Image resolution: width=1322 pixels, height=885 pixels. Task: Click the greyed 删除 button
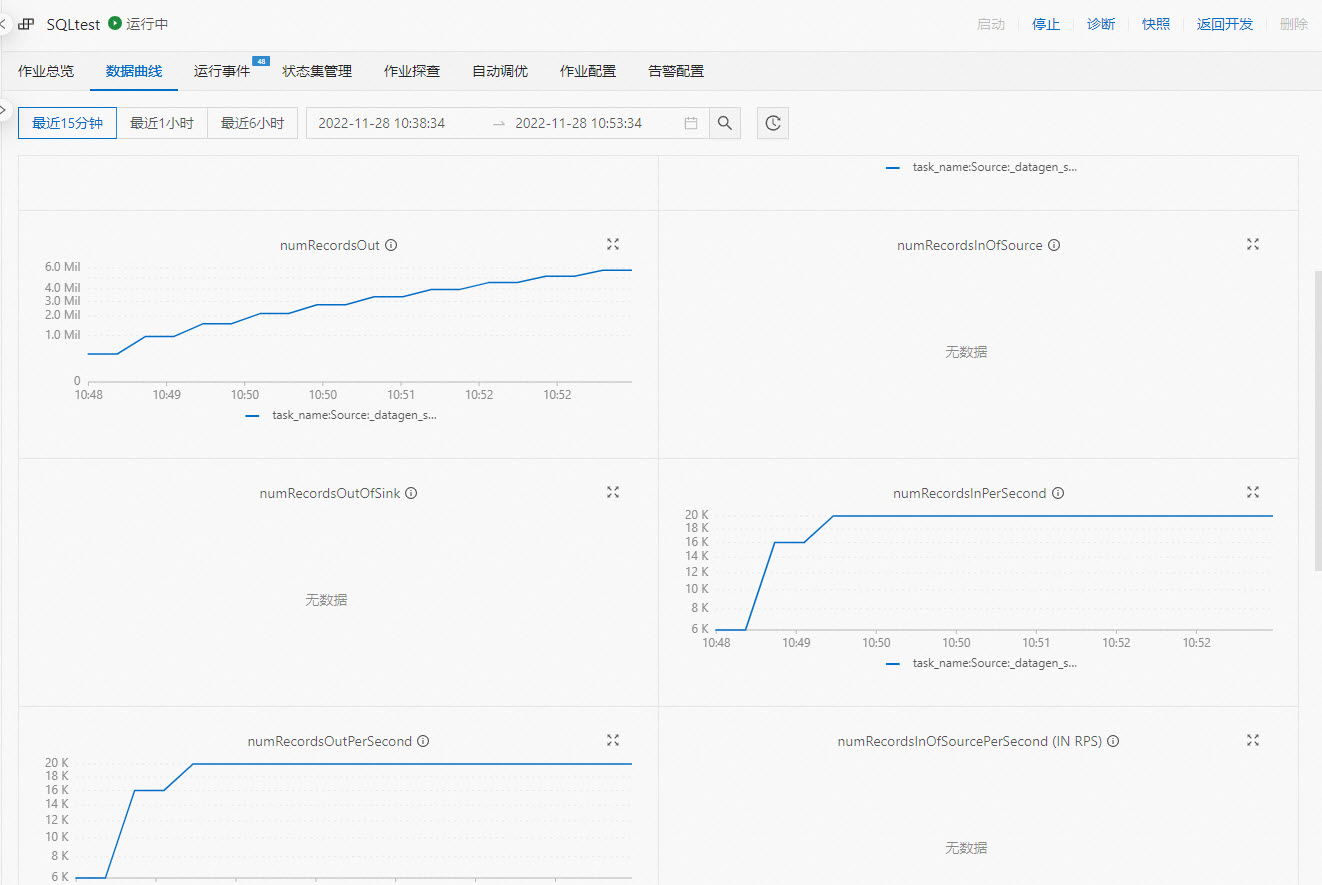point(1294,24)
